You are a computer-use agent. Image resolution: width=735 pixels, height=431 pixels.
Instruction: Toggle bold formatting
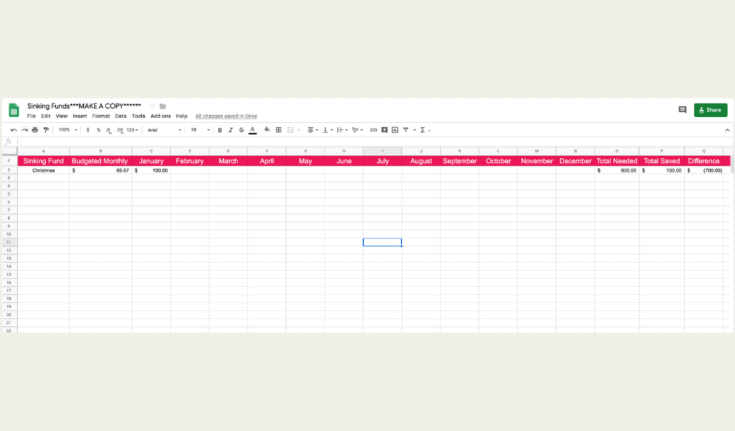pyautogui.click(x=220, y=130)
